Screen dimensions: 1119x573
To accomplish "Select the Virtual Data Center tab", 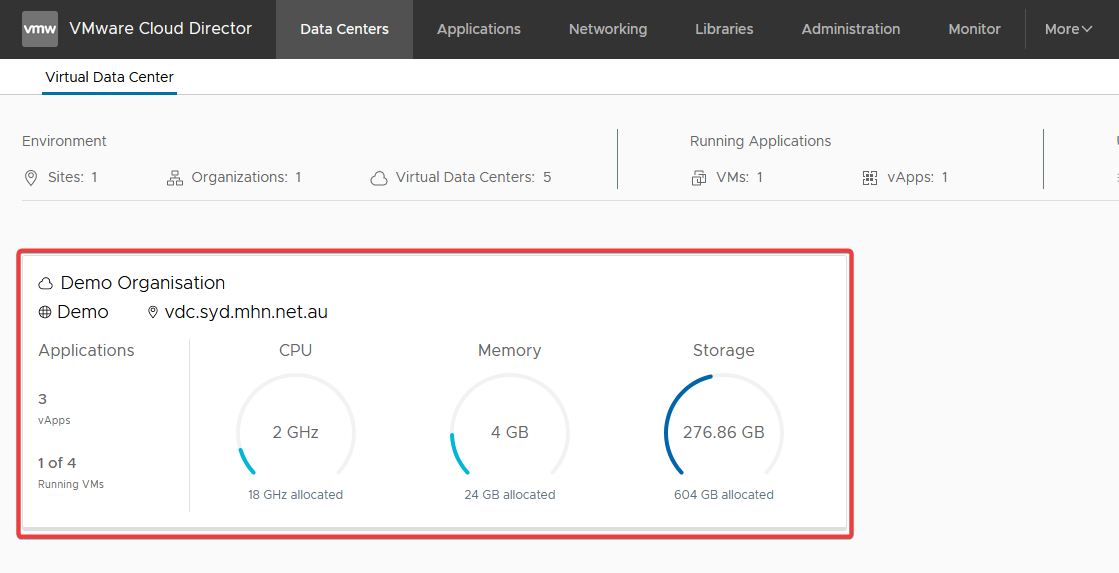I will [x=109, y=77].
